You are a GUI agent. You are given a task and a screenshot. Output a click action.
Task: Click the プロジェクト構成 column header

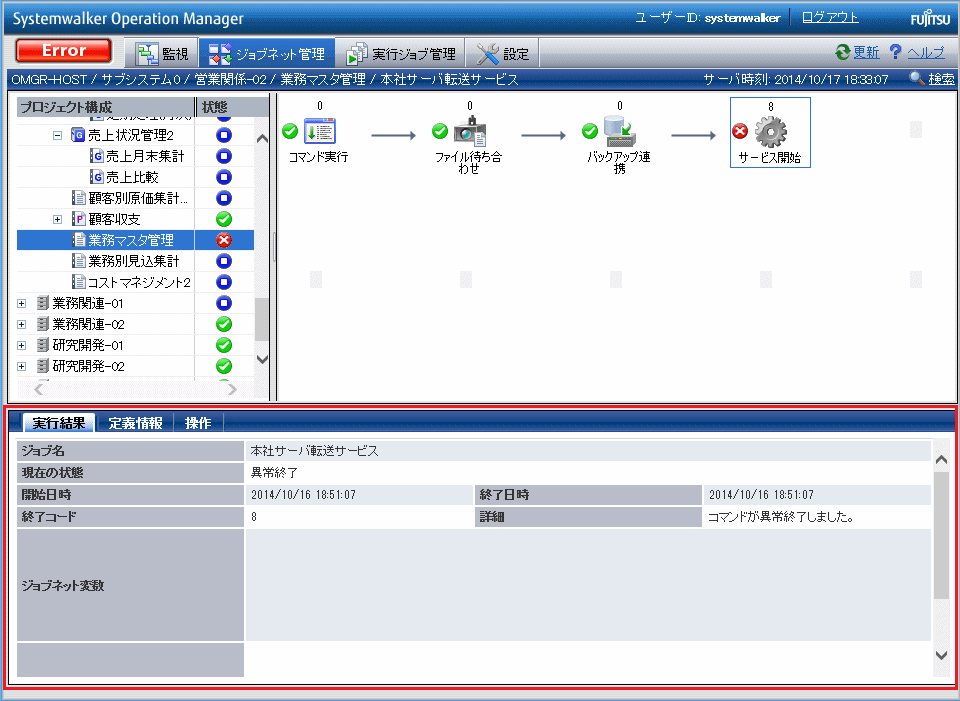(105, 107)
